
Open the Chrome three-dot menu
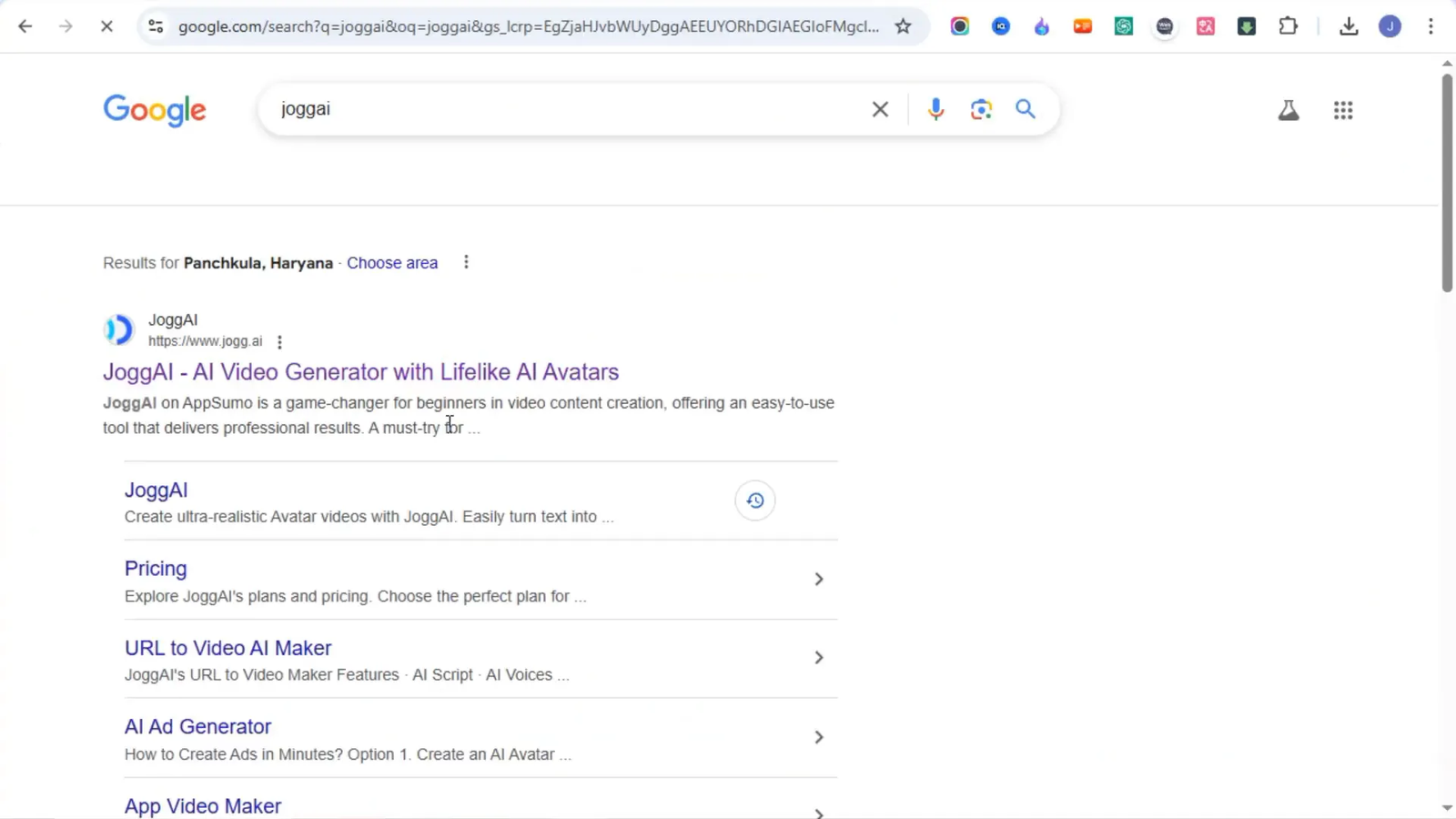tap(1431, 26)
